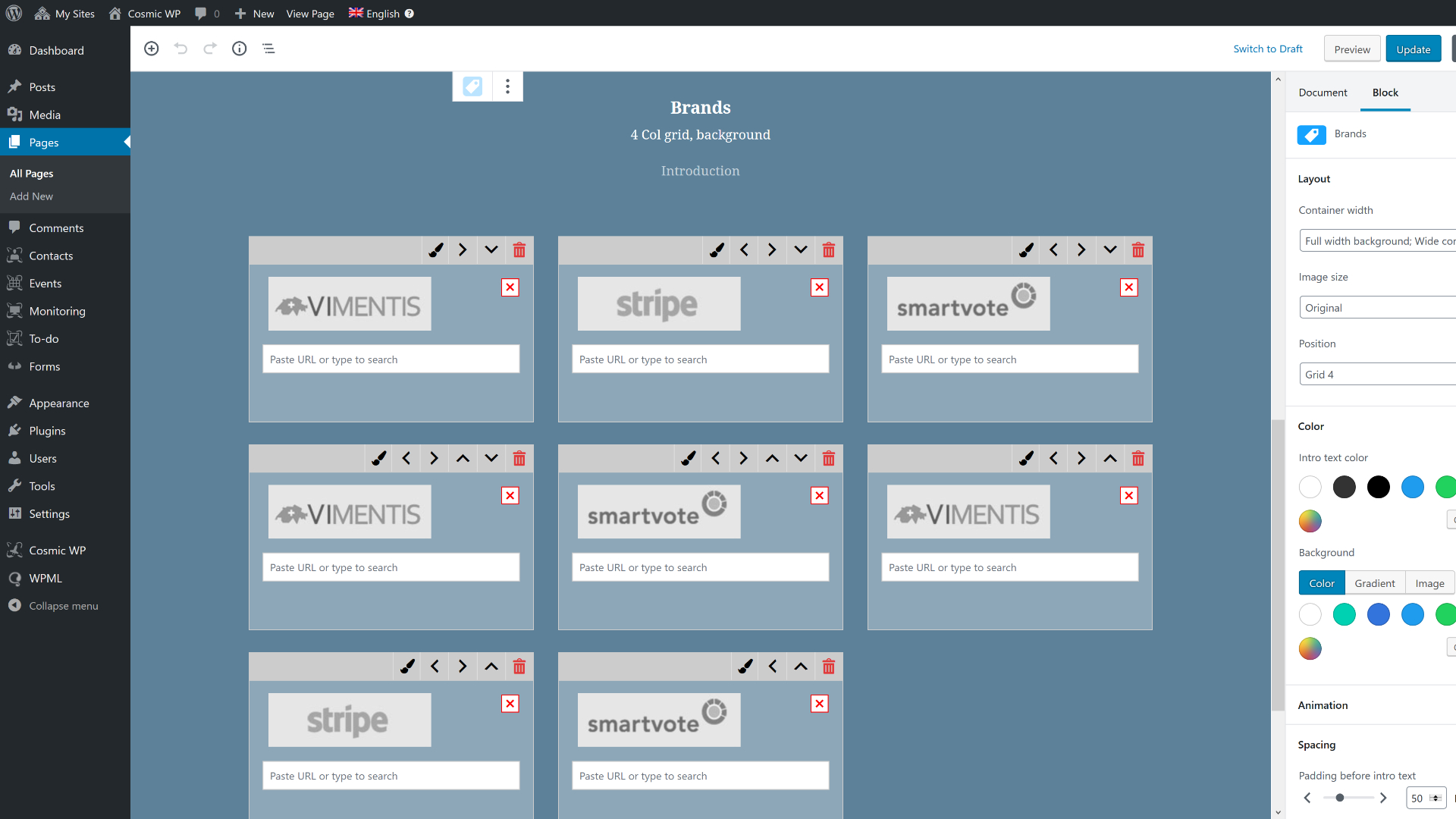Select the Image background tab

(1429, 583)
